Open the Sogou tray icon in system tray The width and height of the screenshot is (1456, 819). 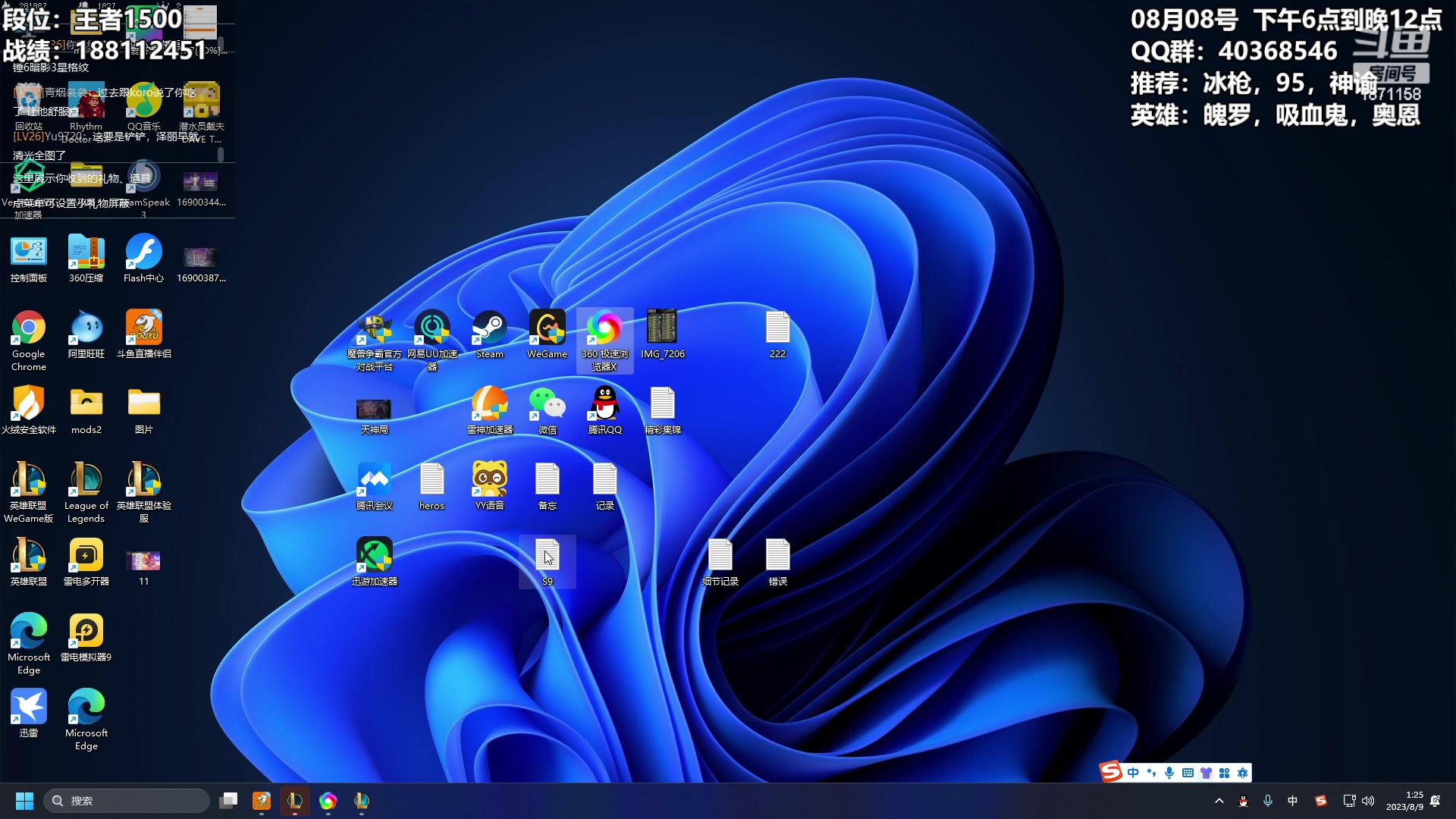point(1321,801)
